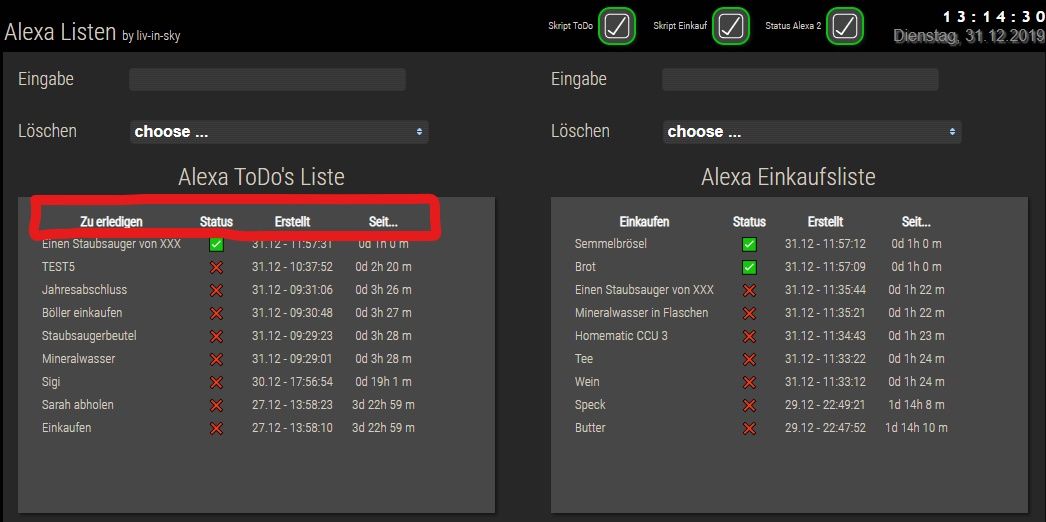Click ToDo list Status column header

click(x=216, y=221)
